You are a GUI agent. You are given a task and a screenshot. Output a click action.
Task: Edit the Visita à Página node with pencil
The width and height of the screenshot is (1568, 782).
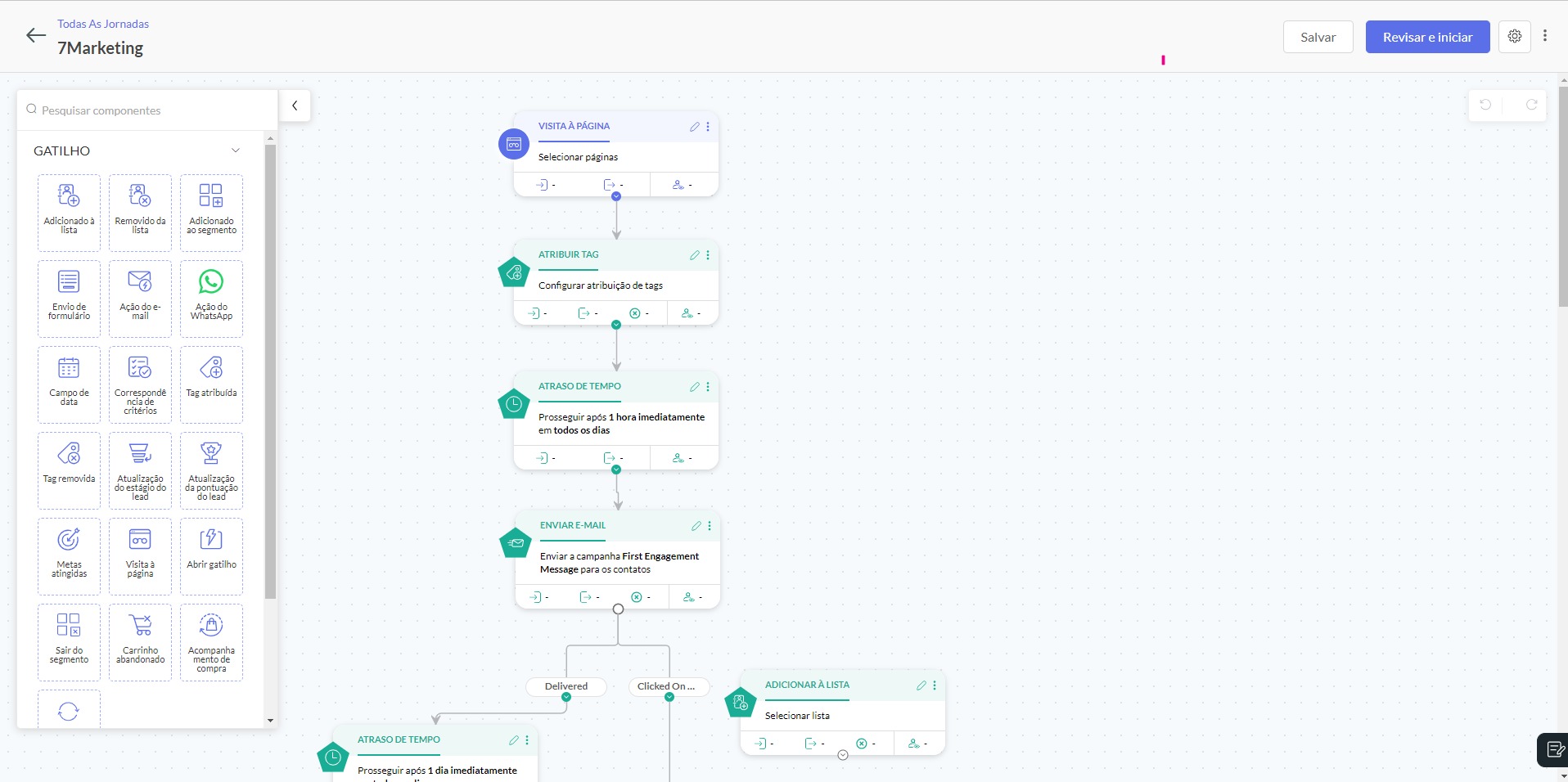(x=694, y=127)
